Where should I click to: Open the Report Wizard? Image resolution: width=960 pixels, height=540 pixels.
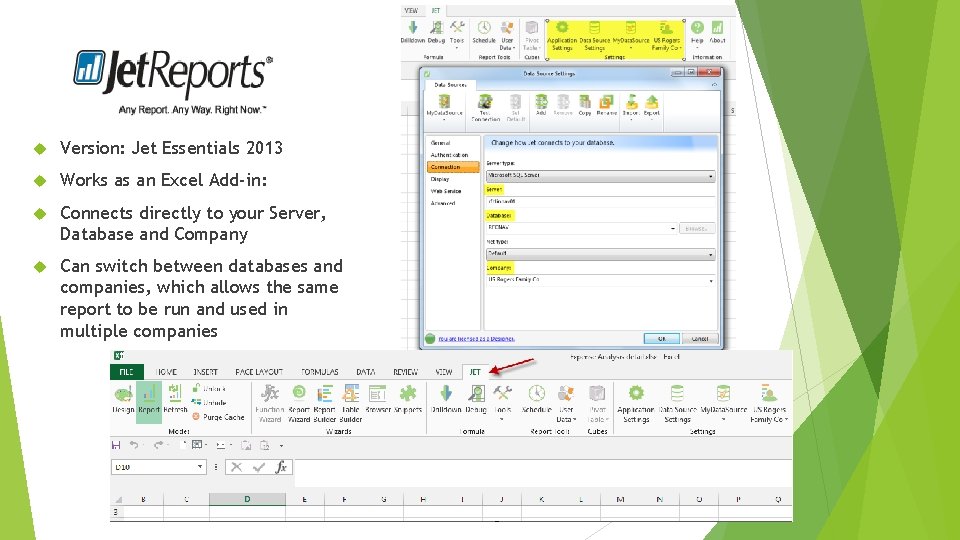click(x=299, y=404)
